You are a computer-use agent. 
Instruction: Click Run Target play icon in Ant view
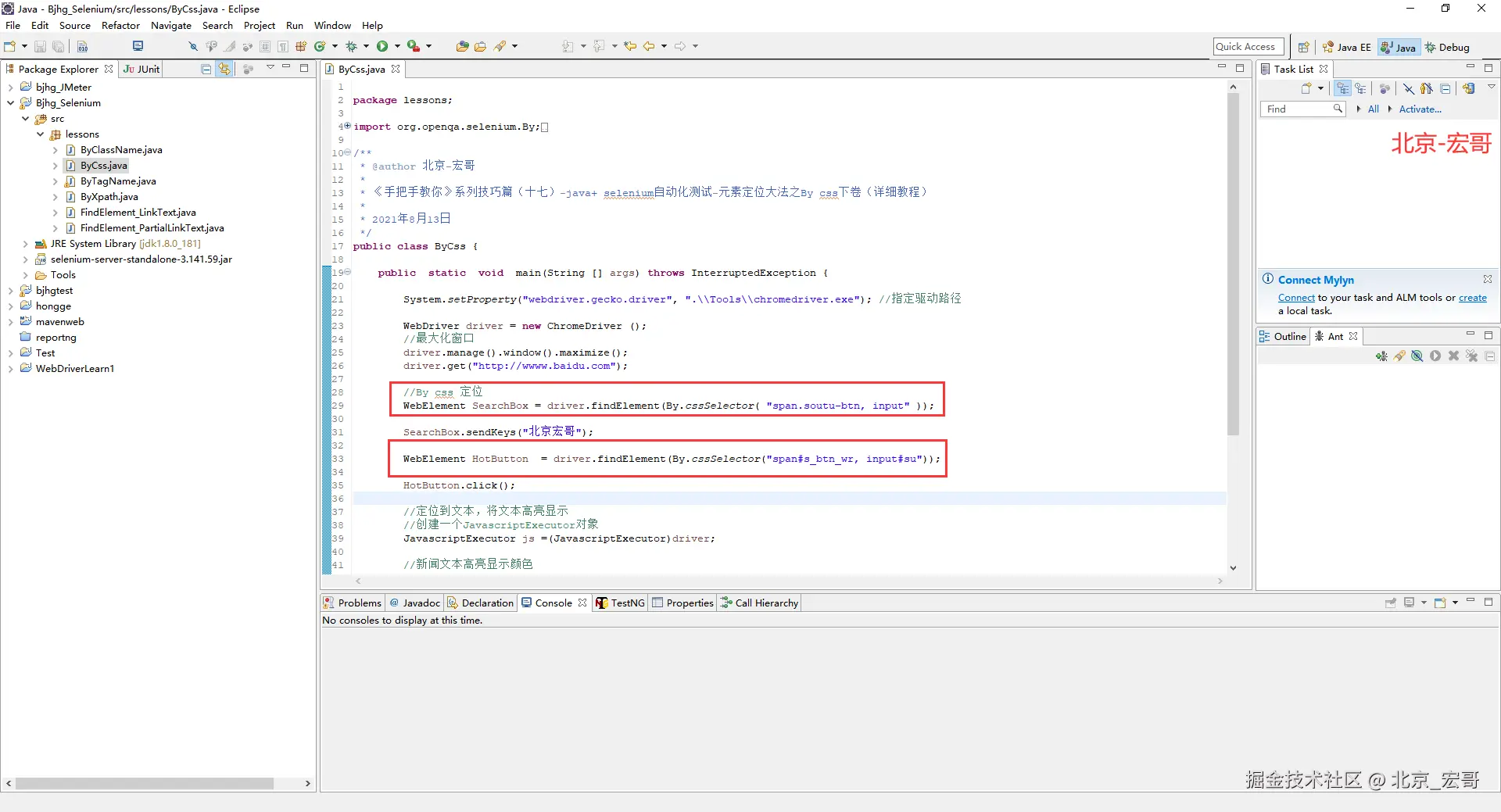tap(1435, 356)
